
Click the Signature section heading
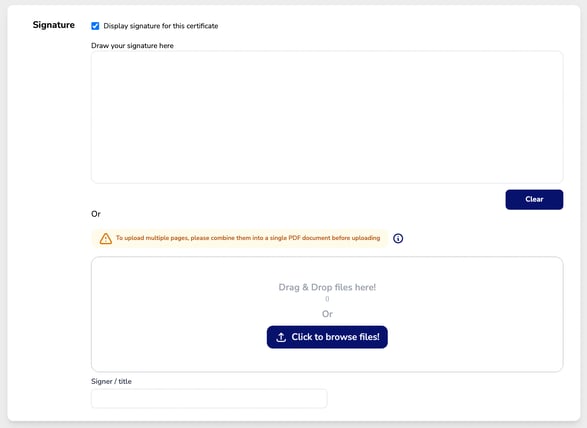click(x=54, y=25)
